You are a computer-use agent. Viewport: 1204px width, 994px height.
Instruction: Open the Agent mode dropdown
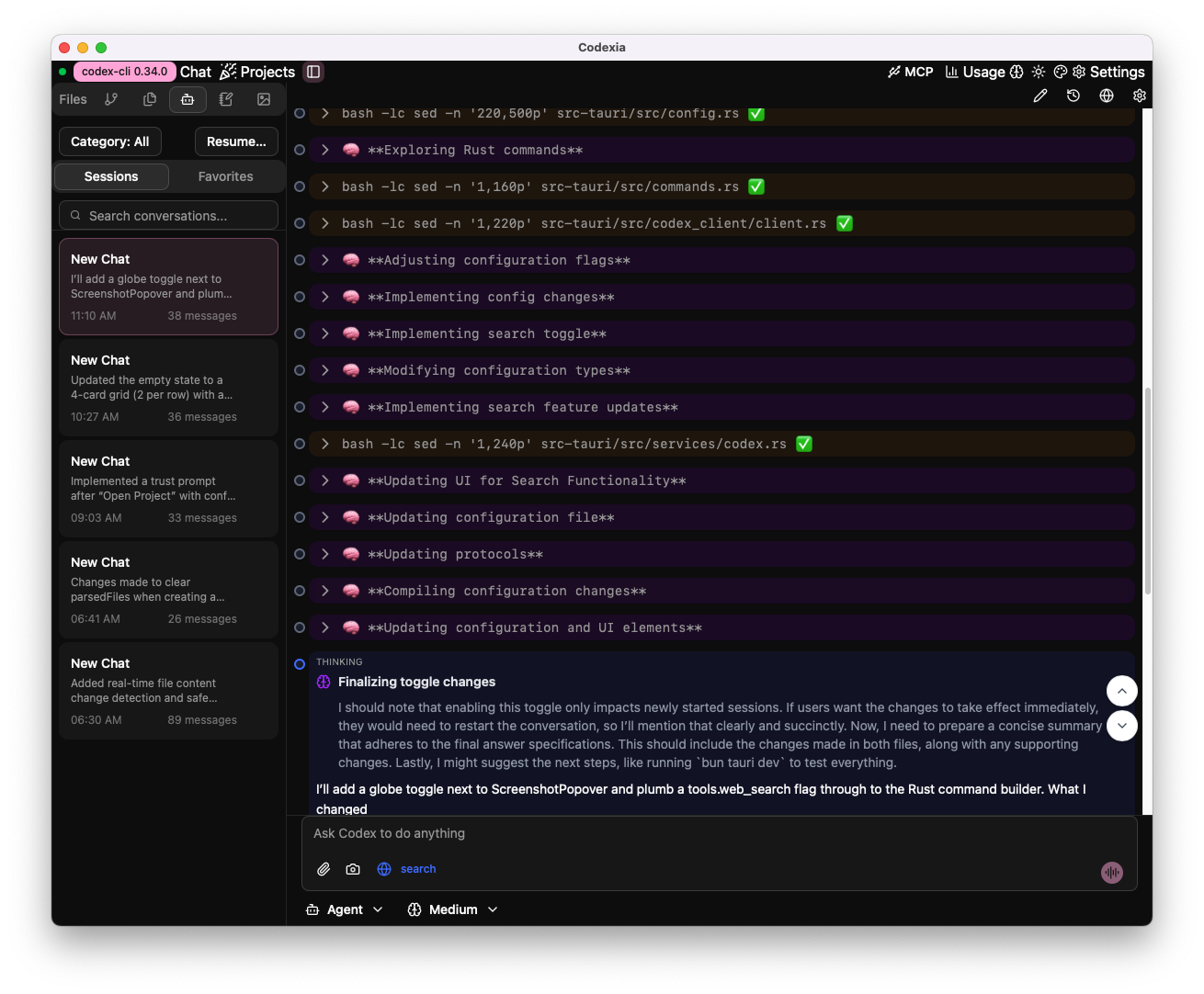tap(345, 909)
